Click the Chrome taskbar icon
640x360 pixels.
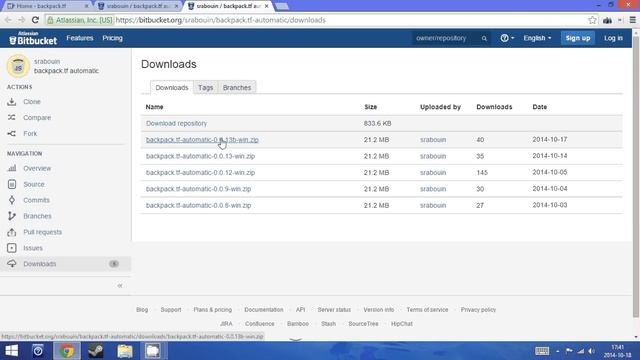pyautogui.click(x=67, y=351)
